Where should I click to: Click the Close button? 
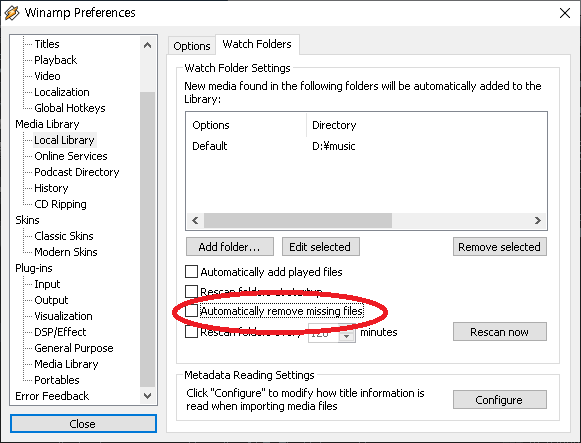point(83,424)
